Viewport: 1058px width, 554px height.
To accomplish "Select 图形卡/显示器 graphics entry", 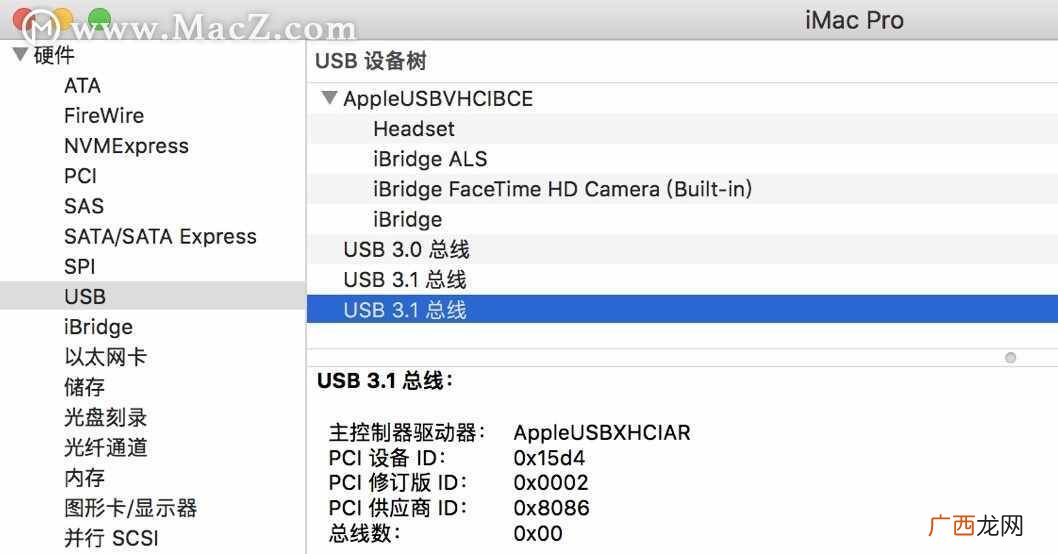I will coord(130,508).
